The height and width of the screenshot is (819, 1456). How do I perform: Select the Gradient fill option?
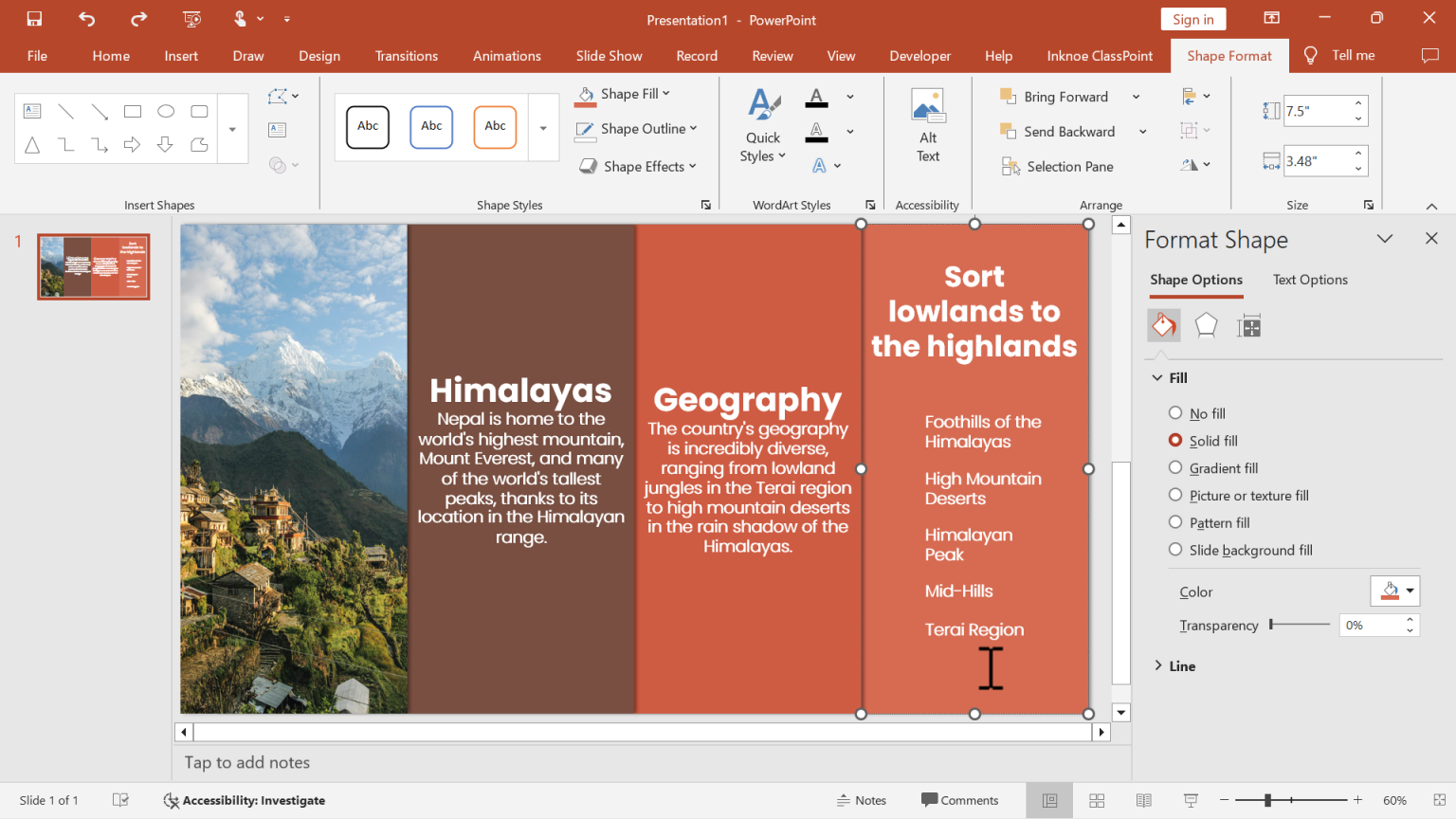(x=1175, y=467)
